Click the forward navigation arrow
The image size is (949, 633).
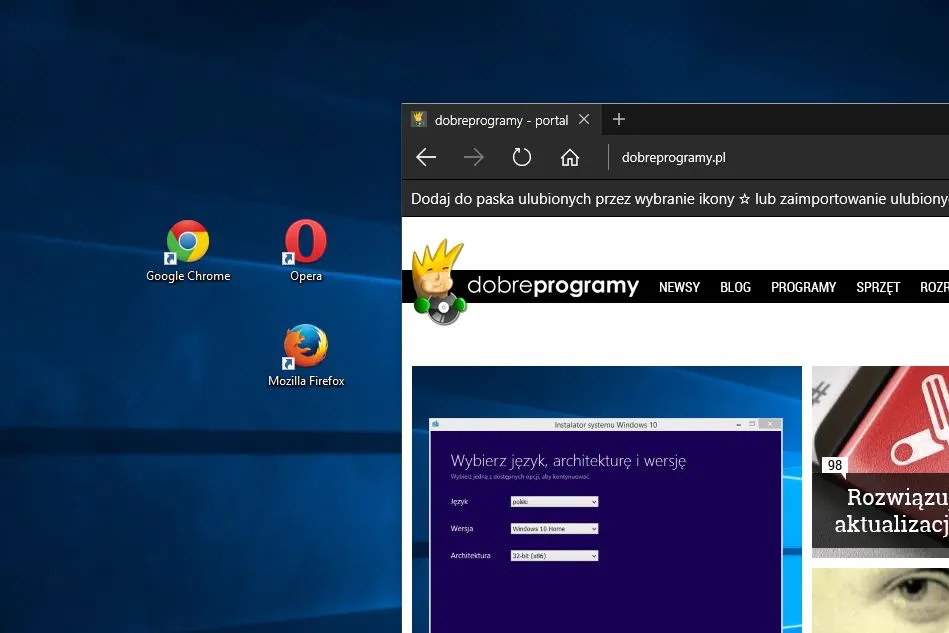[473, 157]
